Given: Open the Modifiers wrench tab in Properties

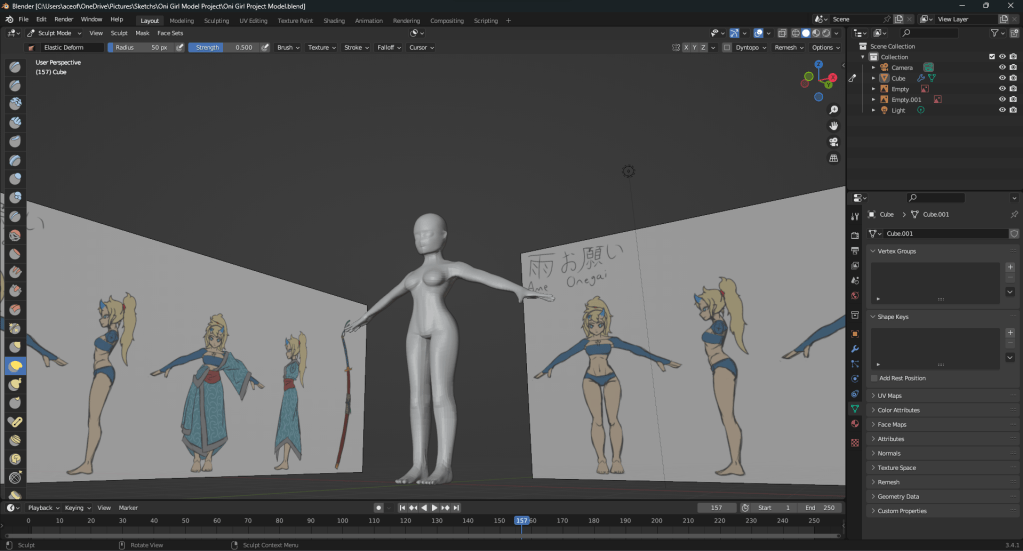Looking at the screenshot, I should [x=854, y=348].
